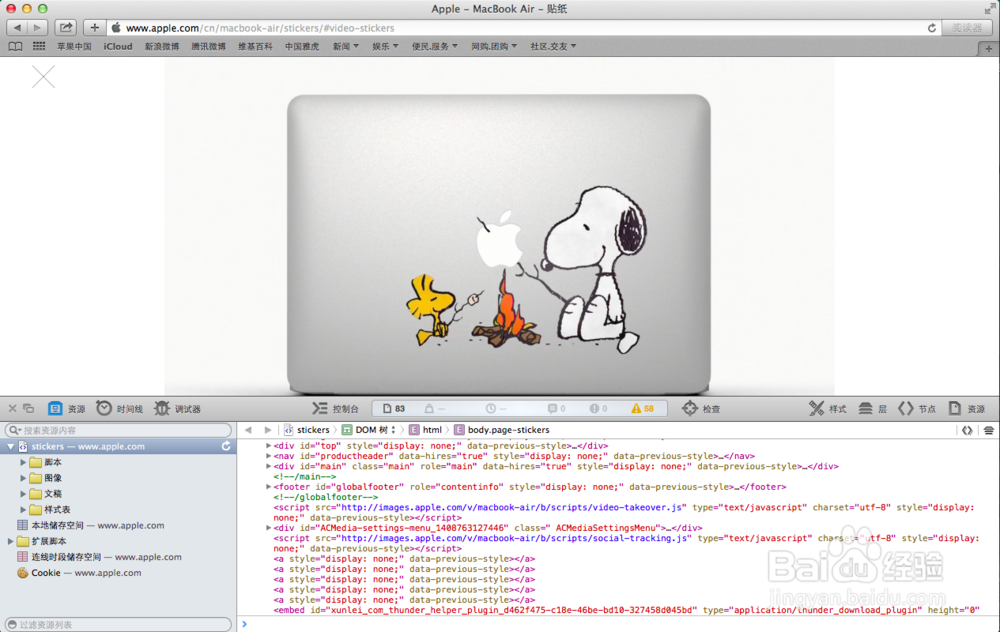Reload the stickers resource in sidebar
The height and width of the screenshot is (632, 1000).
(226, 446)
